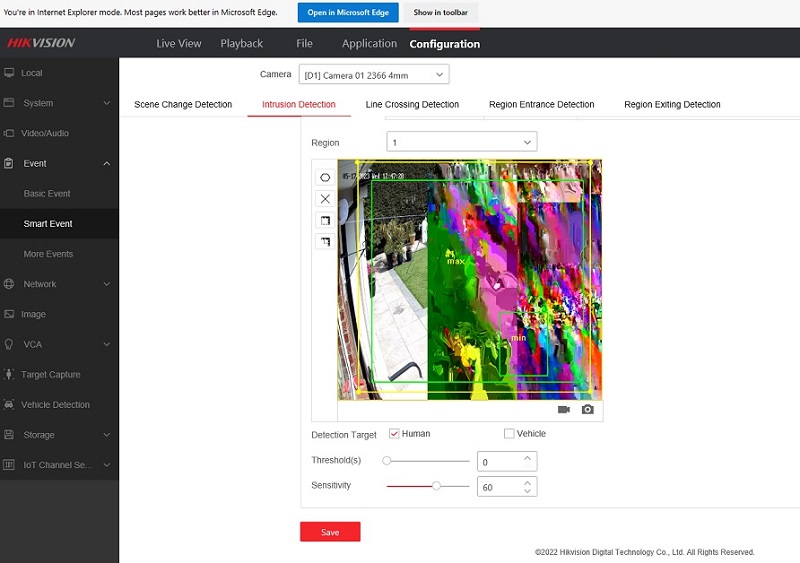Screen dimensions: 800x563
Task: Click Open in Microsoft Edge button
Action: point(348,12)
